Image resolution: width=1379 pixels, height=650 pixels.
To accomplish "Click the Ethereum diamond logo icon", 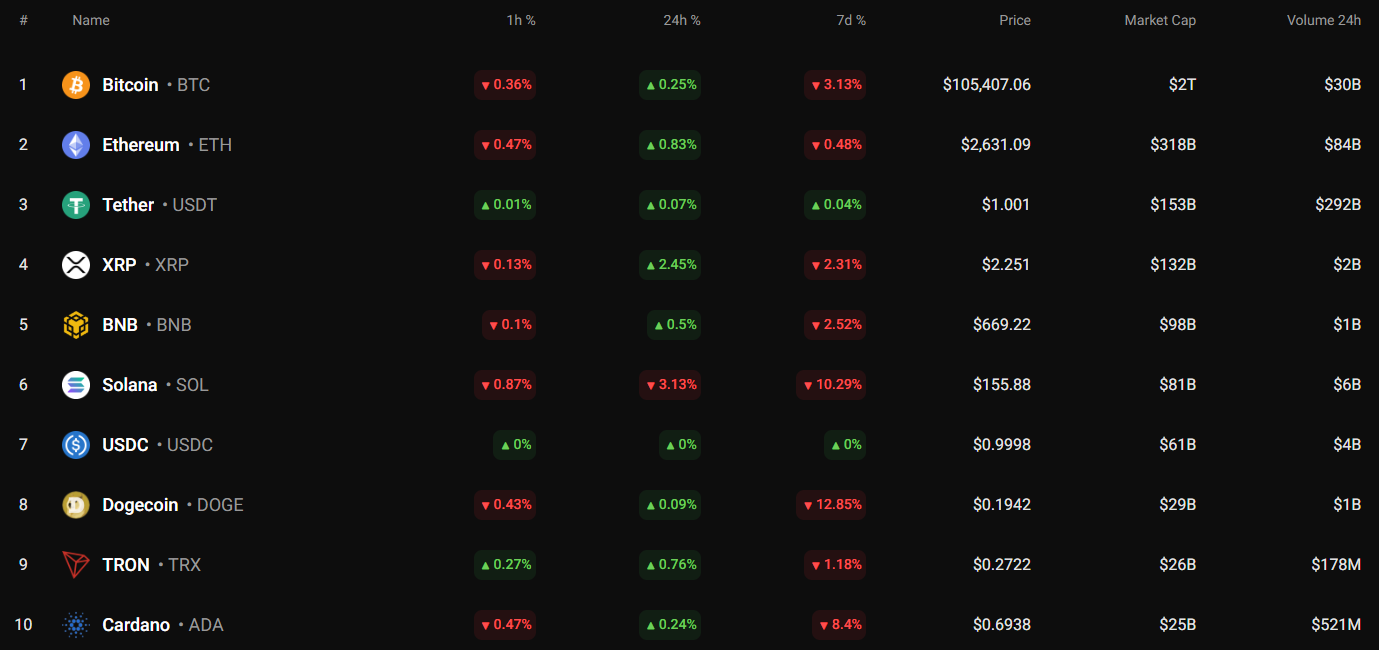I will point(76,145).
